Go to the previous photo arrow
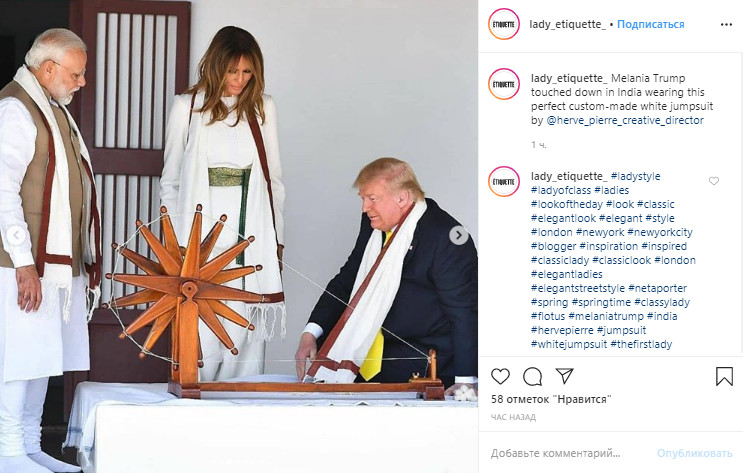The image size is (743, 473). pos(17,235)
